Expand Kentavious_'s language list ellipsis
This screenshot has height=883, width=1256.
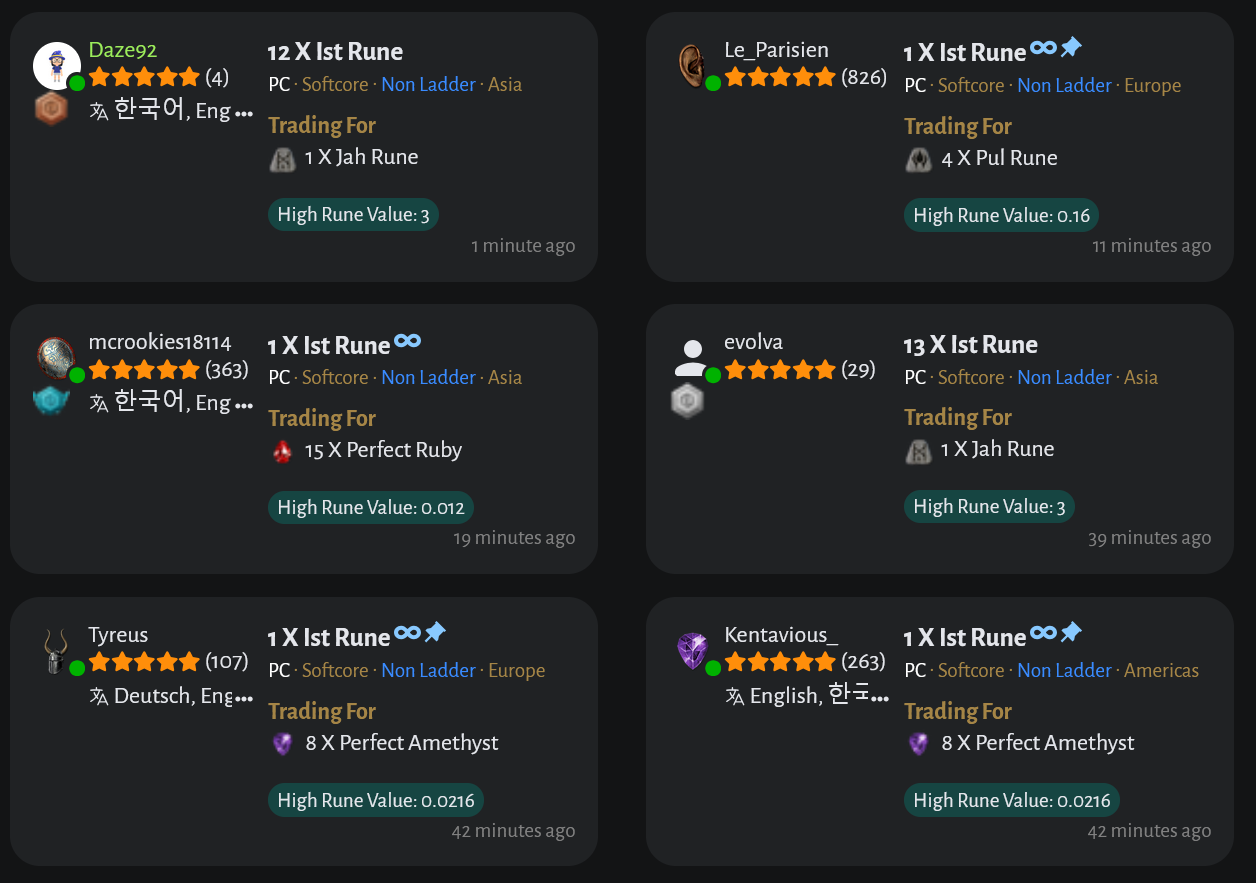[x=880, y=698]
